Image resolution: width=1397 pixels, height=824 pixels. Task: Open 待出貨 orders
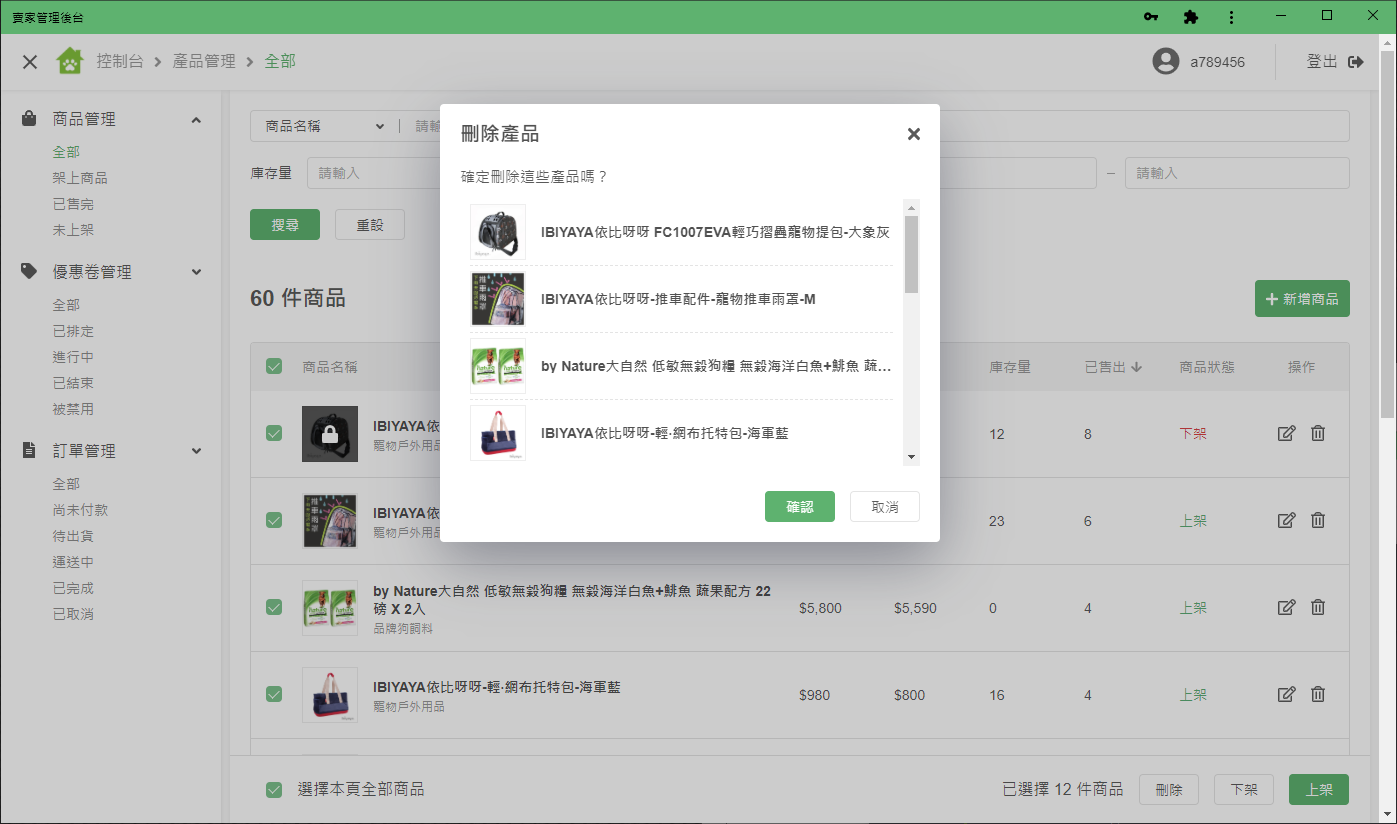73,536
